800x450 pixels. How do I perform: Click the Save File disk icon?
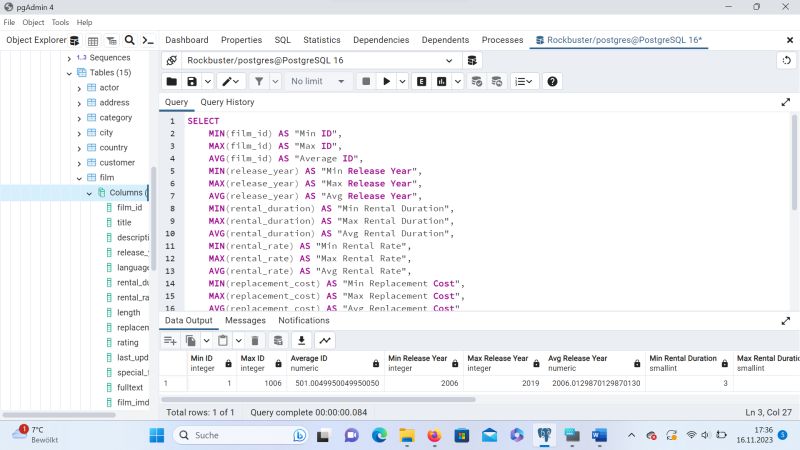pos(192,81)
